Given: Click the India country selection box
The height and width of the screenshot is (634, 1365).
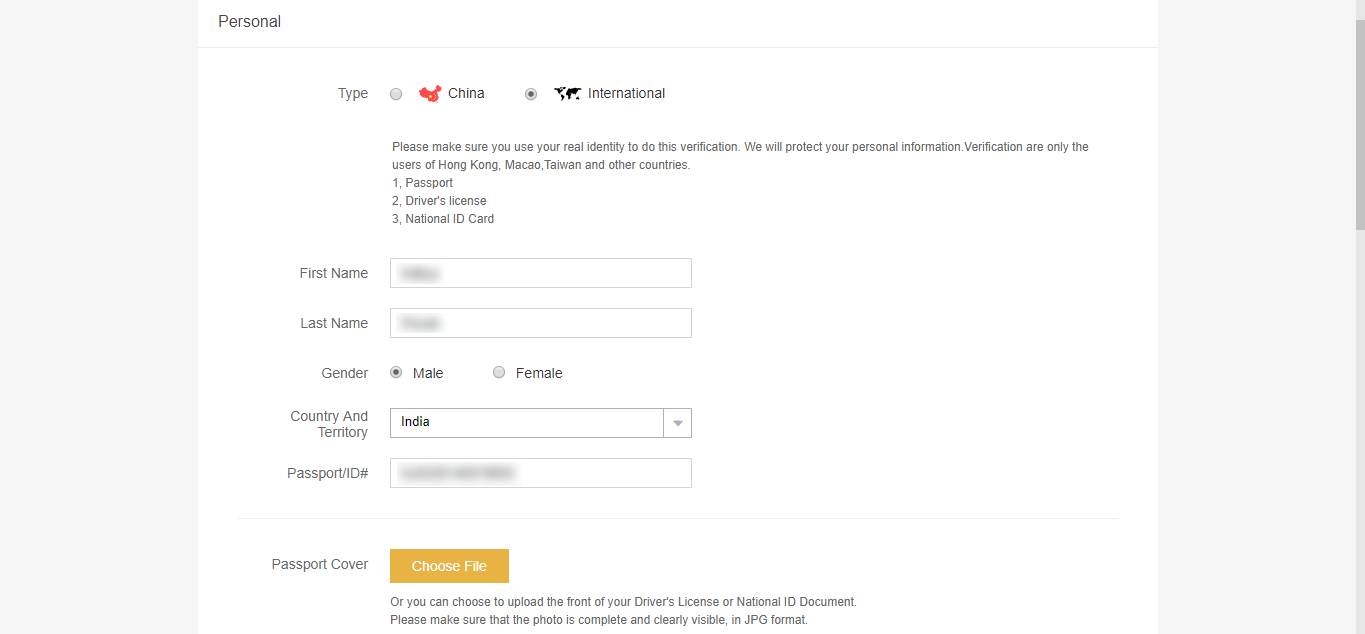Looking at the screenshot, I should (527, 423).
